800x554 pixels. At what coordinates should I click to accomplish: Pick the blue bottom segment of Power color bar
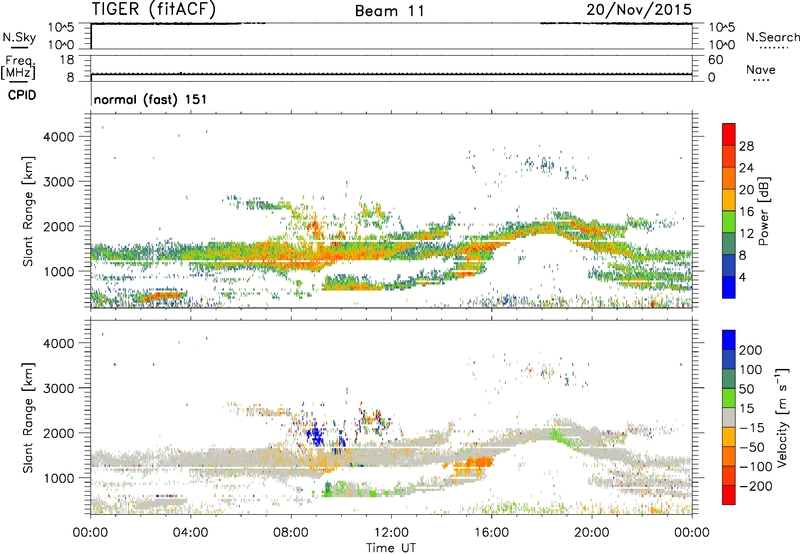(729, 287)
